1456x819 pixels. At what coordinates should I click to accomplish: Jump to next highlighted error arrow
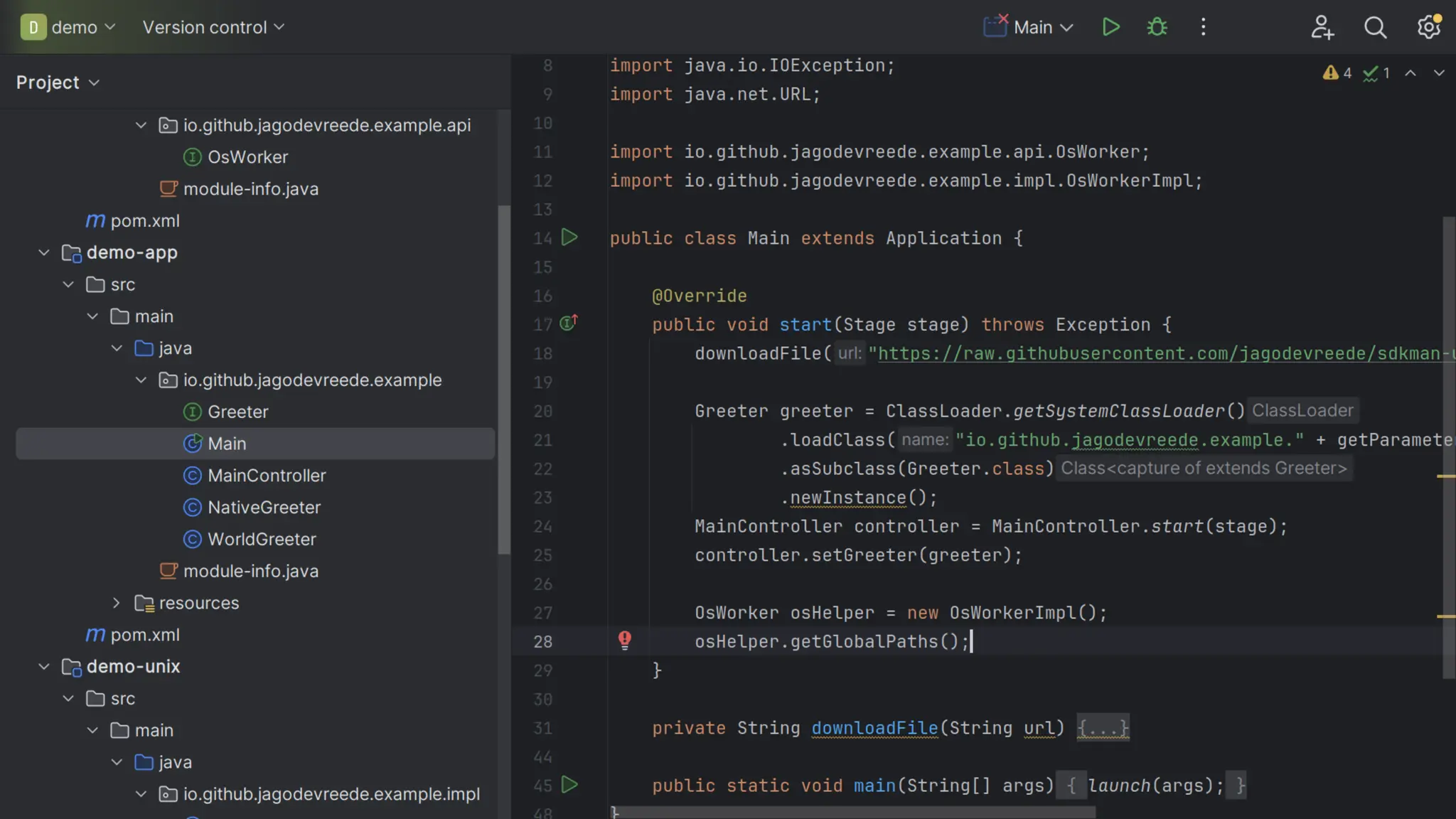click(1439, 73)
